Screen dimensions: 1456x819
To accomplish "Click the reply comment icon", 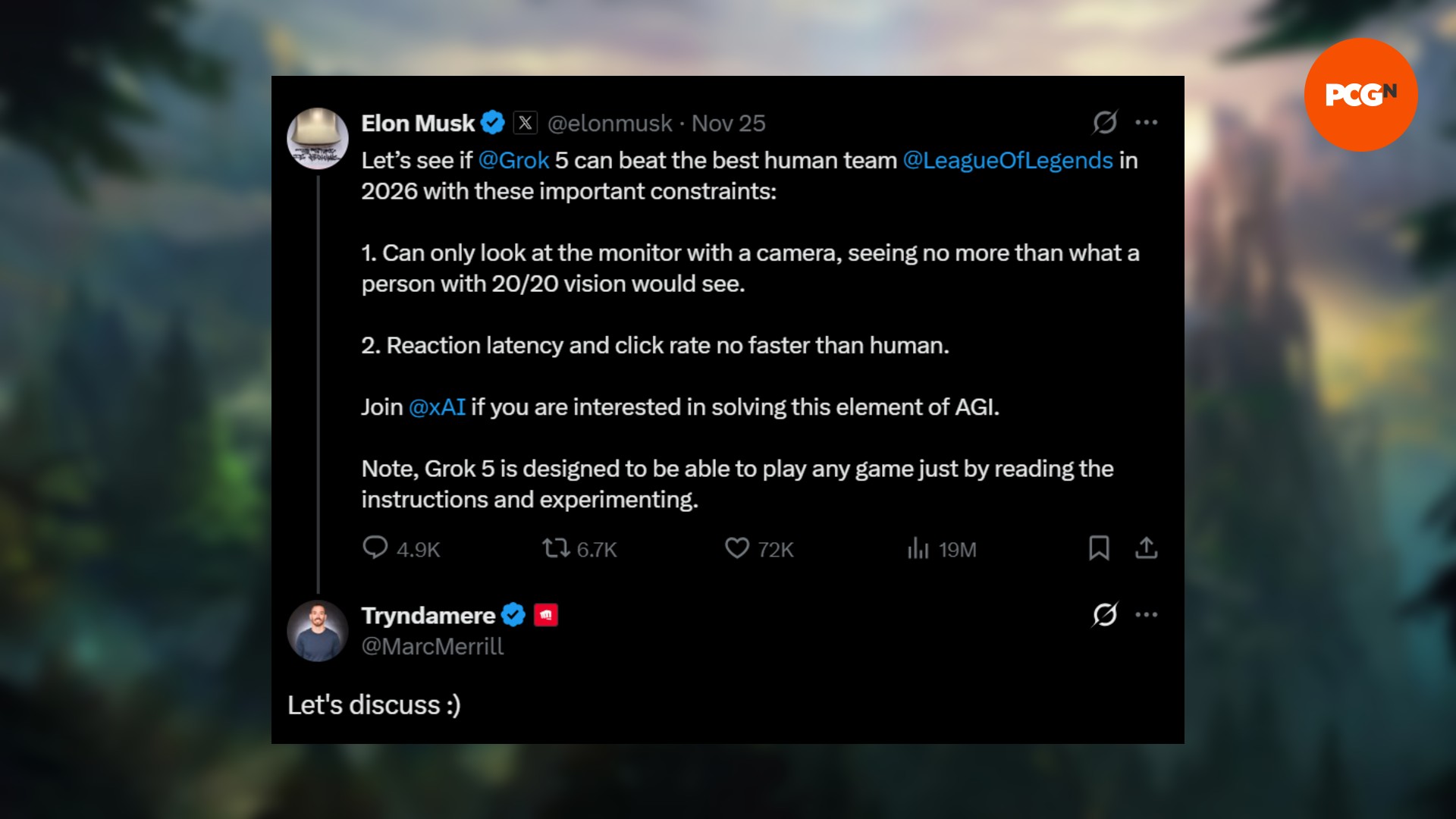I will click(375, 548).
